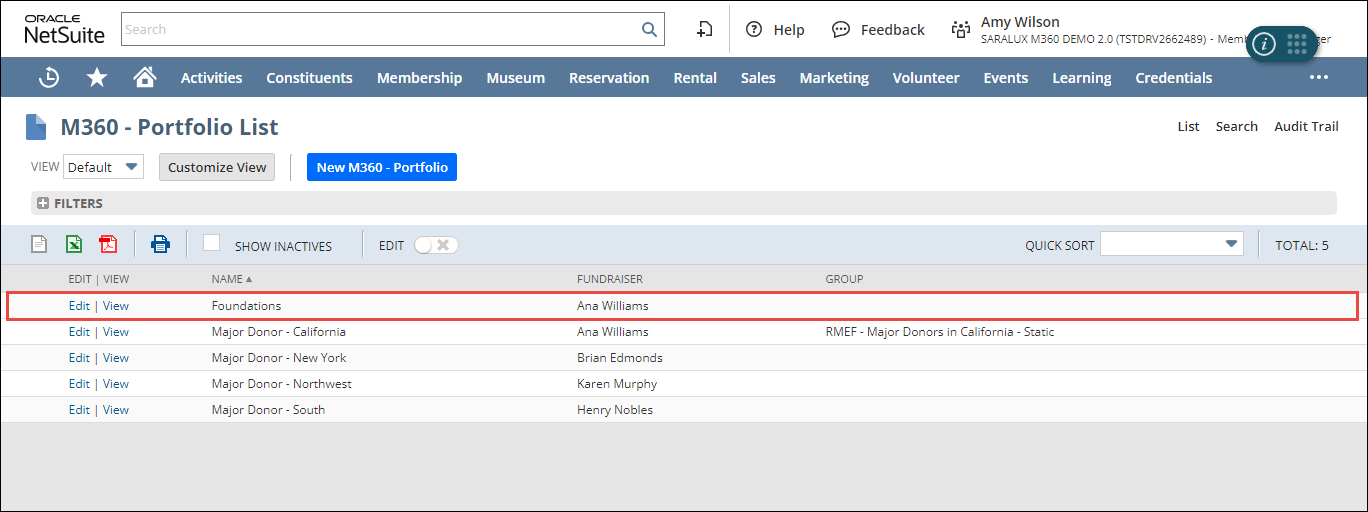Open the View dropdown set to Default
The width and height of the screenshot is (1368, 512).
click(104, 167)
